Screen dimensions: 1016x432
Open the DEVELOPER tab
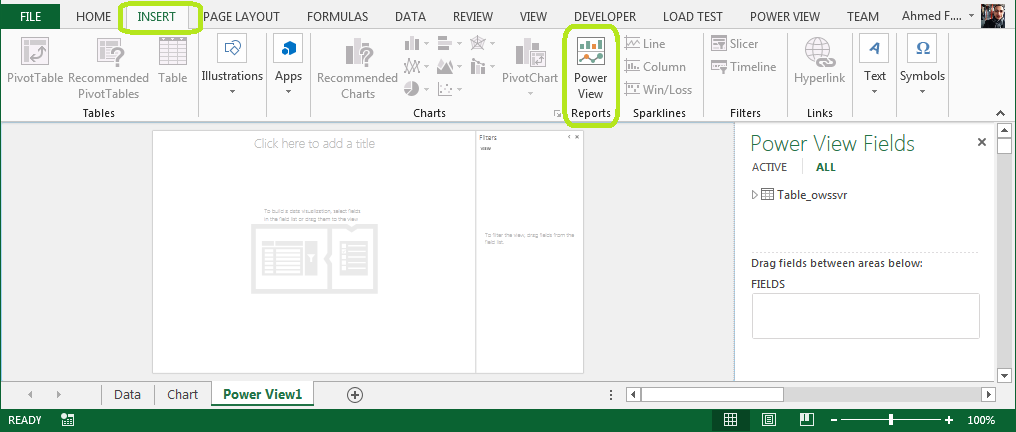coord(605,17)
